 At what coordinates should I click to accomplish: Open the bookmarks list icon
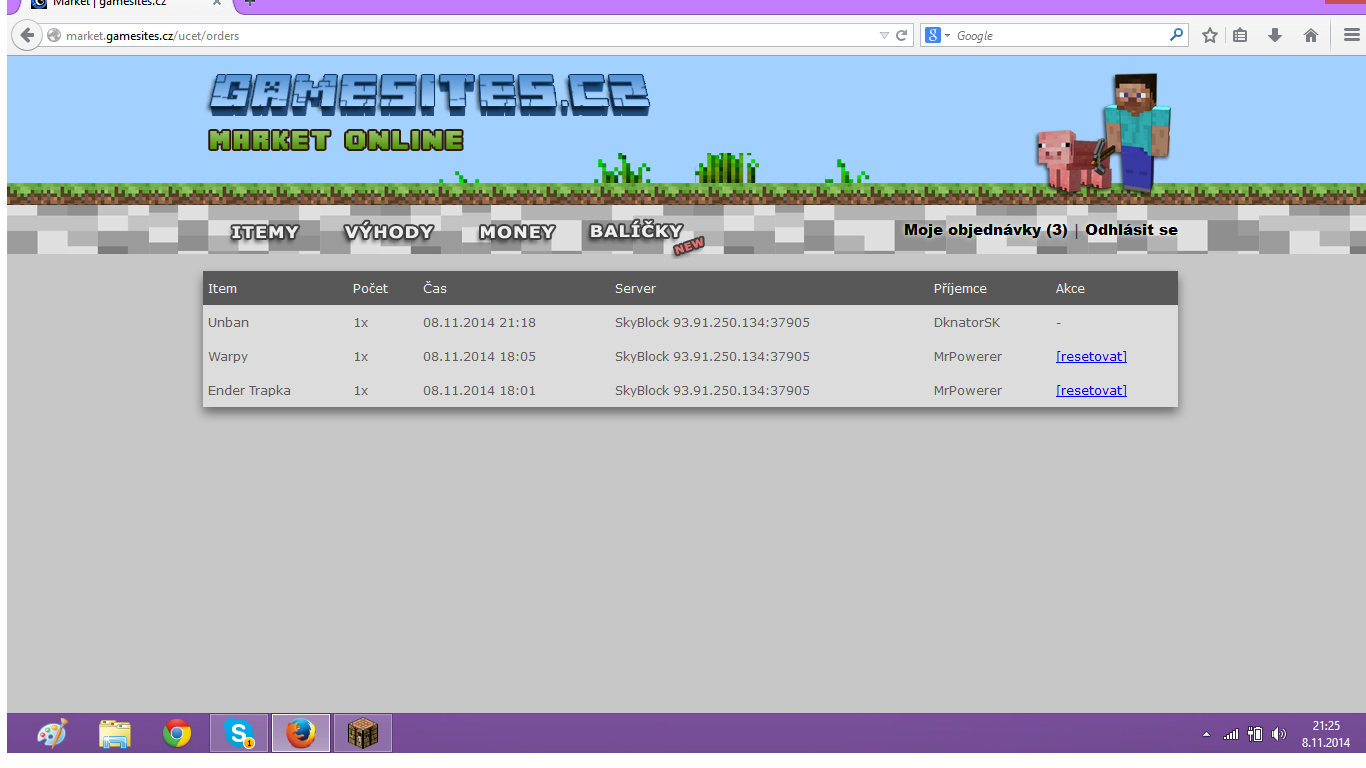(x=1240, y=35)
